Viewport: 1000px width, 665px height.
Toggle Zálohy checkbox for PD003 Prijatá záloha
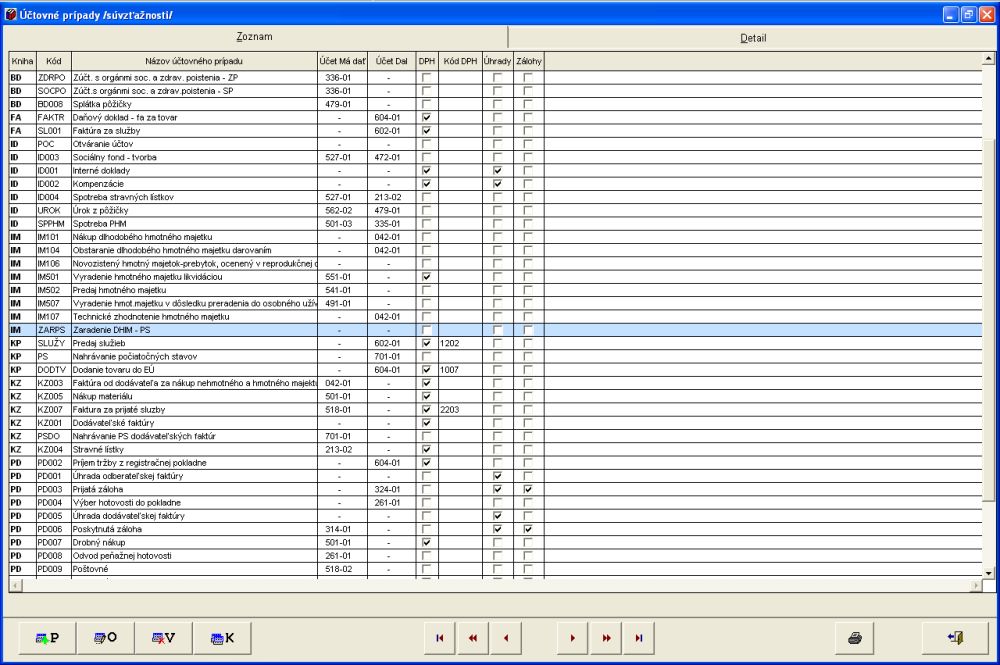point(528,489)
